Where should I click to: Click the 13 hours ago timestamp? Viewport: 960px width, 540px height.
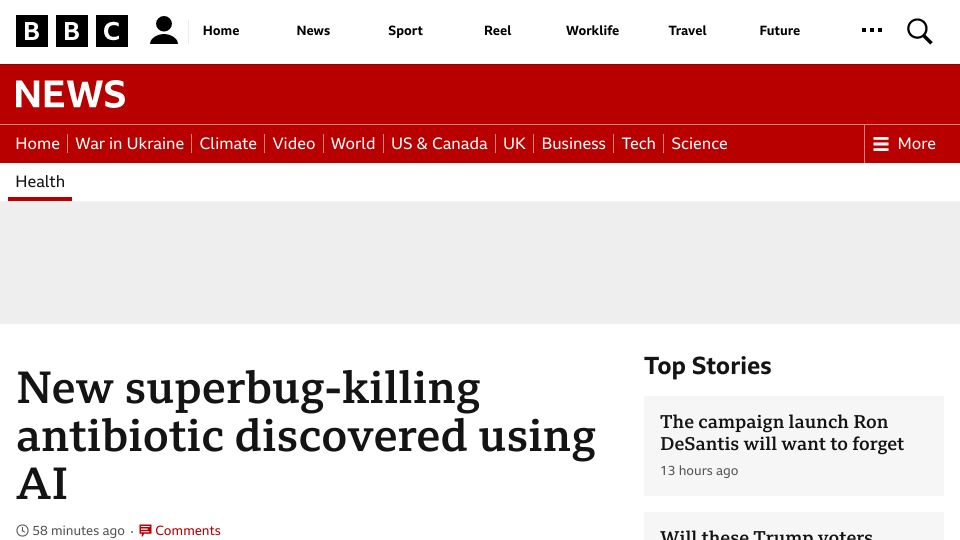coord(699,471)
